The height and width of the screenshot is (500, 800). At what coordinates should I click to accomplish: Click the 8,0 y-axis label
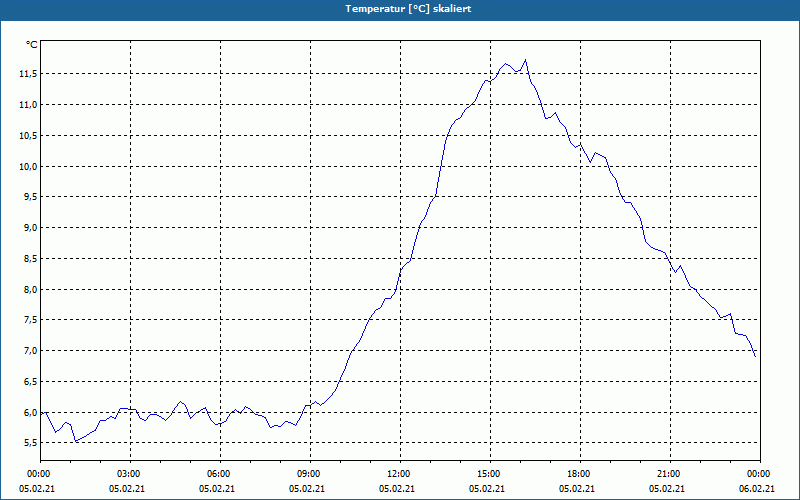pyautogui.click(x=30, y=289)
